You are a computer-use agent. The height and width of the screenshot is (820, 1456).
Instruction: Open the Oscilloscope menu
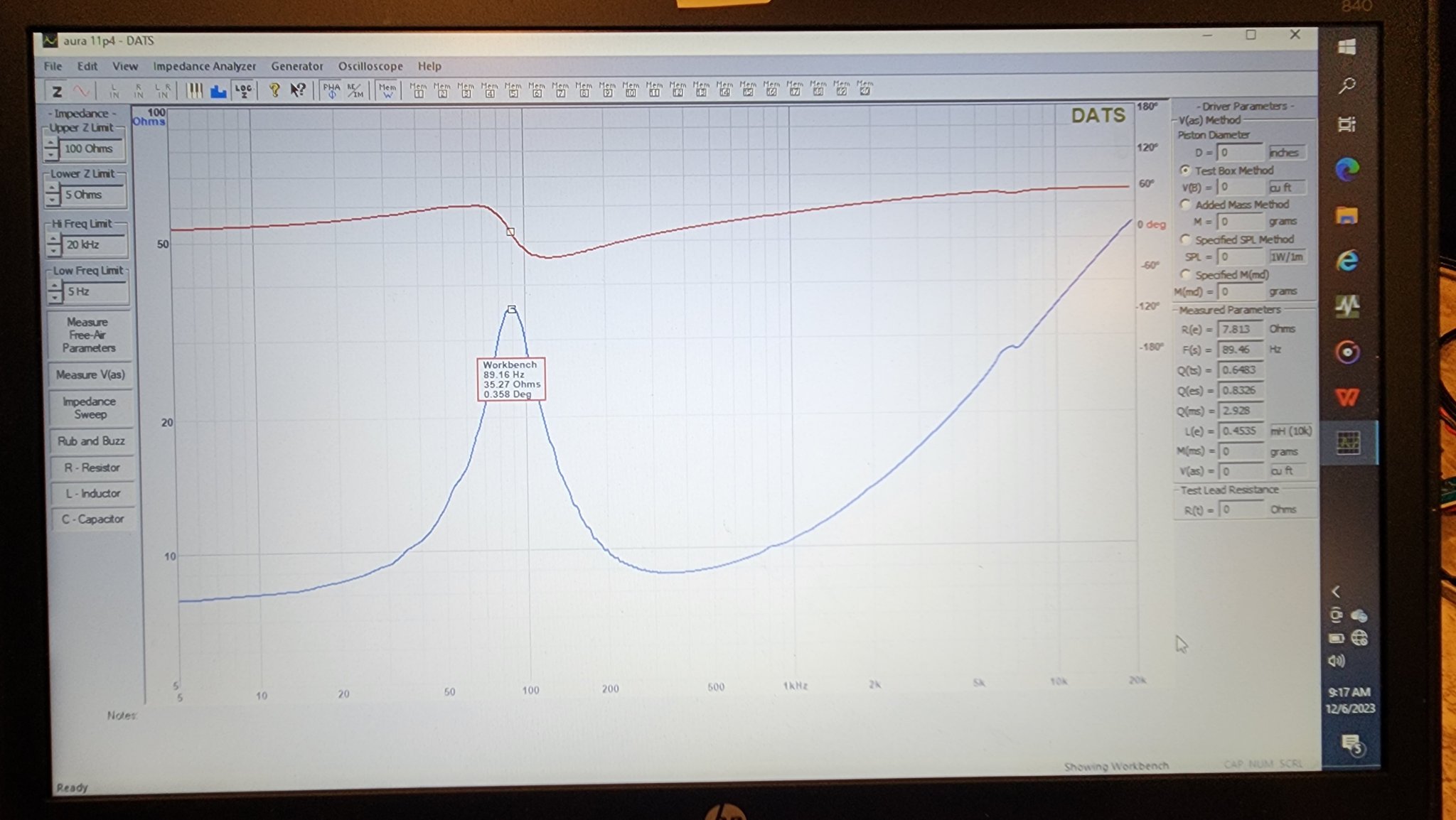370,66
